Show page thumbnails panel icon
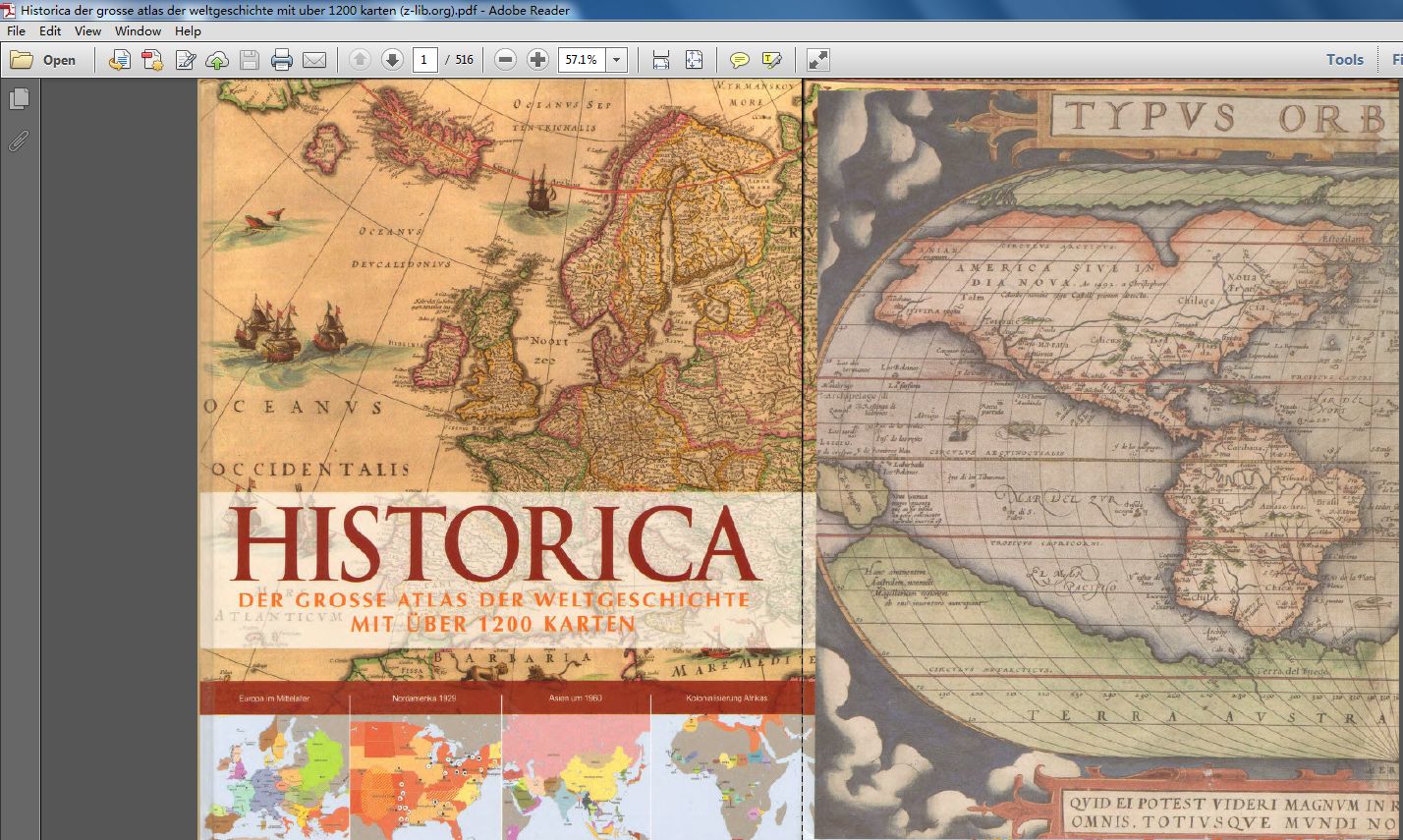 19,98
